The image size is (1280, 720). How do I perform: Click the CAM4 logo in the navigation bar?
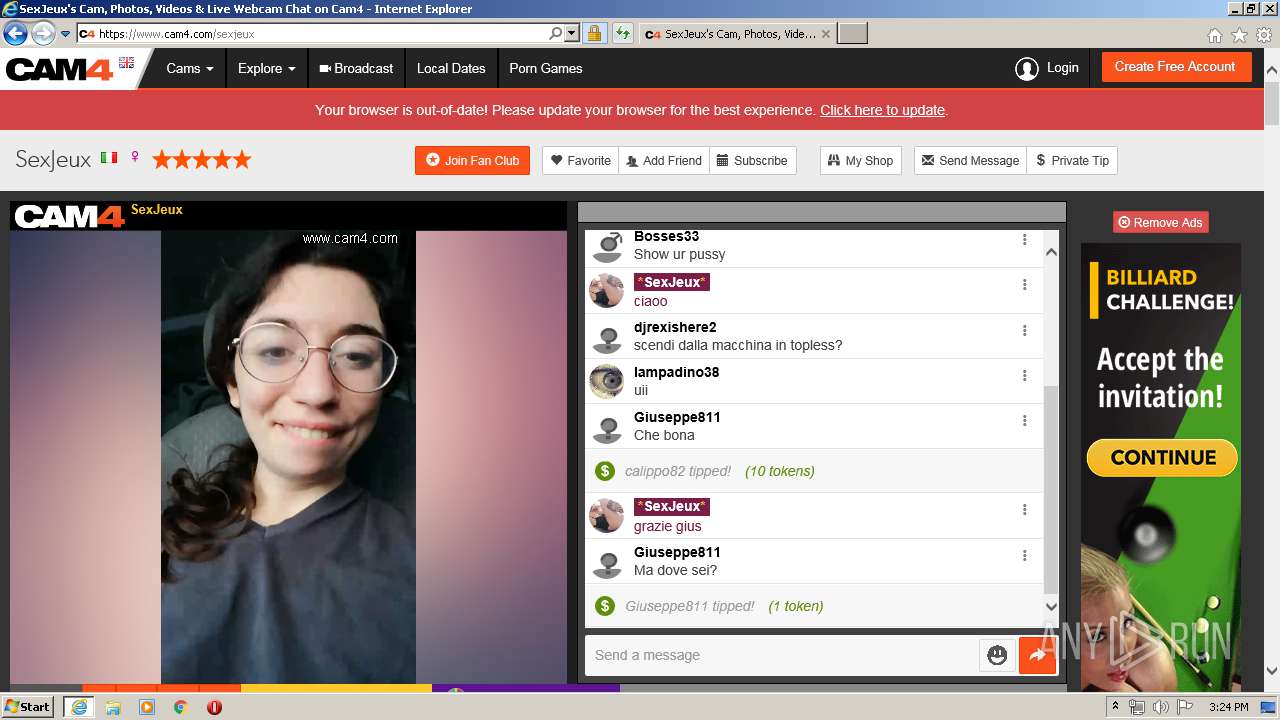click(59, 70)
